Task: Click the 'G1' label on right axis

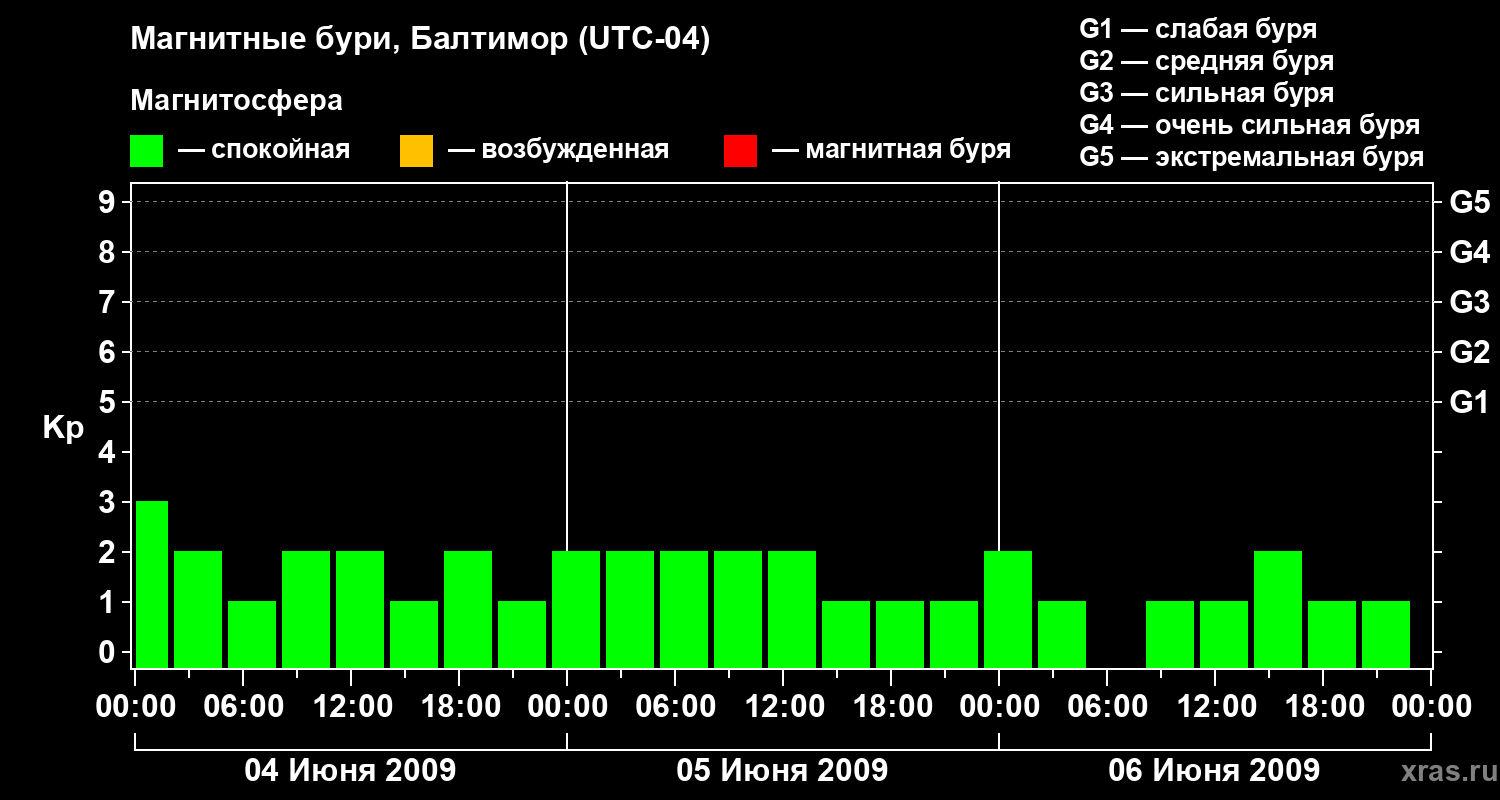Action: [x=1469, y=402]
